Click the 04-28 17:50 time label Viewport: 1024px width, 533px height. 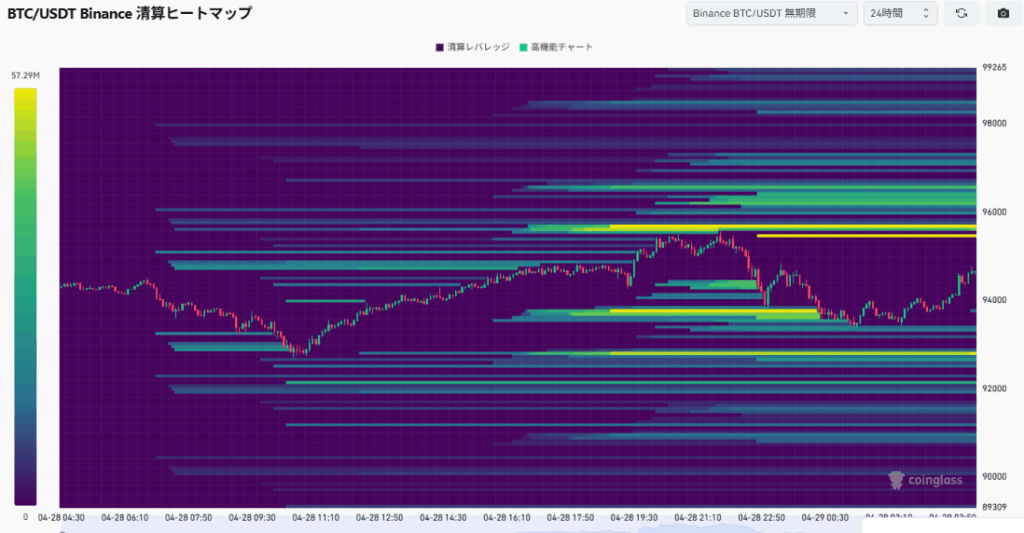(x=570, y=517)
